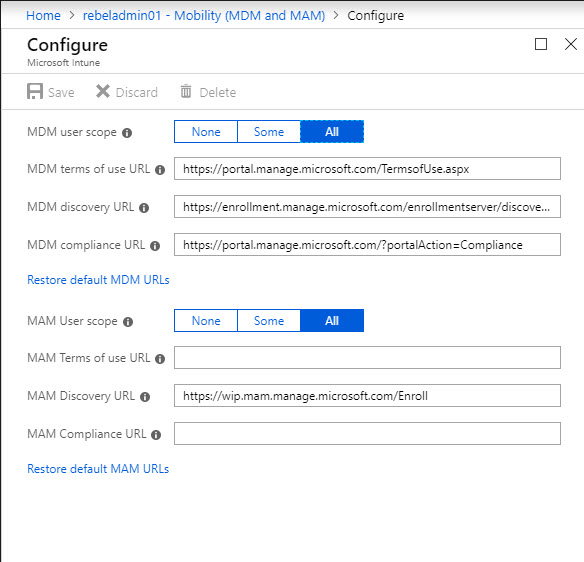Go to rebeladmin01 - Mobility breadcrumb
The image size is (584, 562).
tap(204, 15)
